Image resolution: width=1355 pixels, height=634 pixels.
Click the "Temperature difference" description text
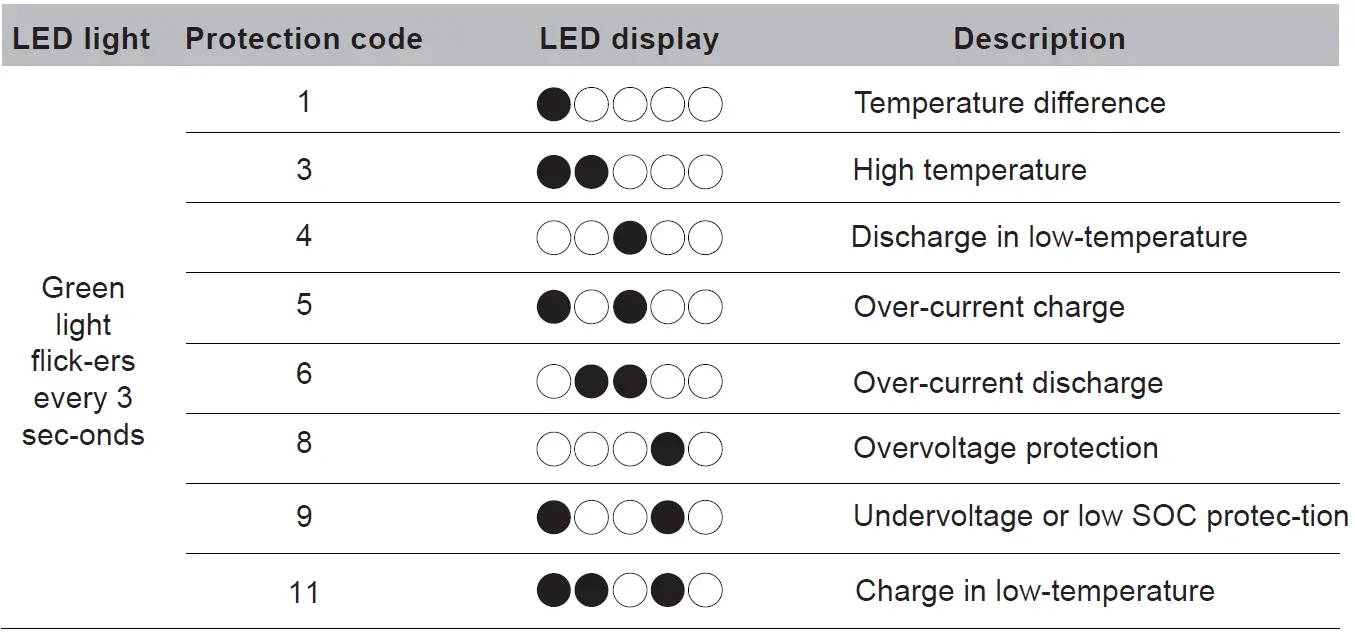point(1009,103)
